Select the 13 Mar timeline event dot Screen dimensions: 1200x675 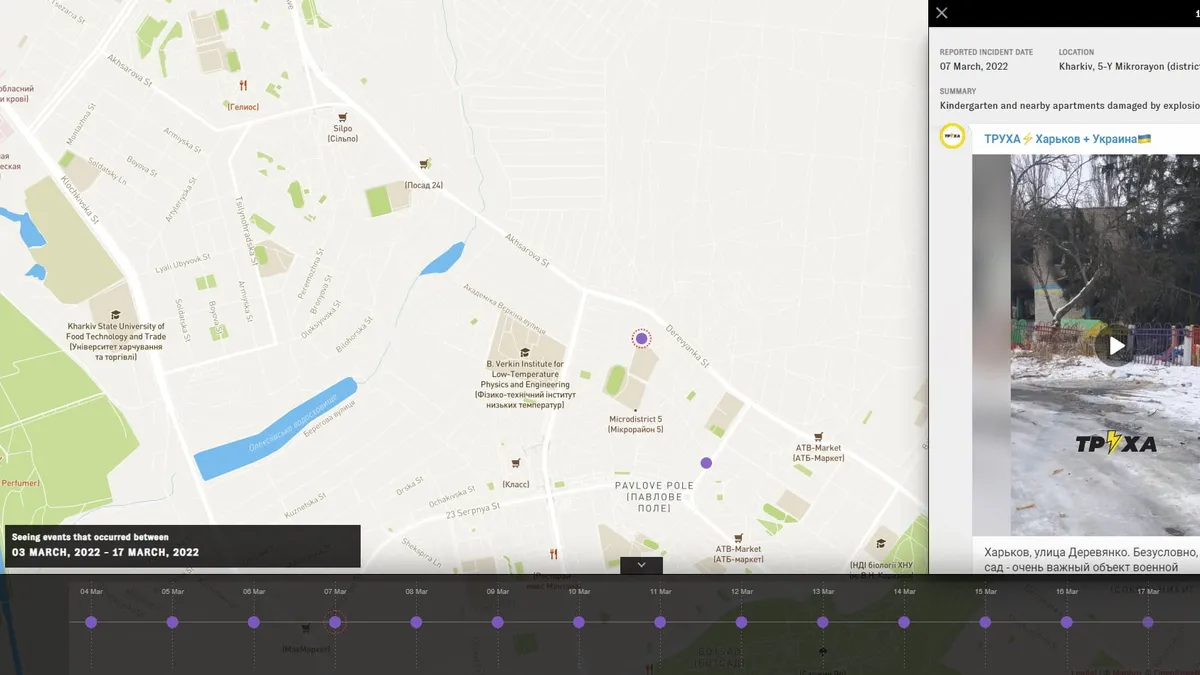click(823, 622)
